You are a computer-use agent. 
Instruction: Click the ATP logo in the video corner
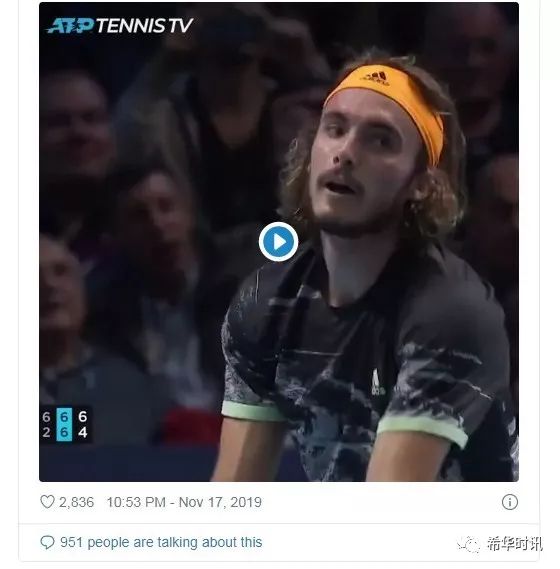click(70, 26)
